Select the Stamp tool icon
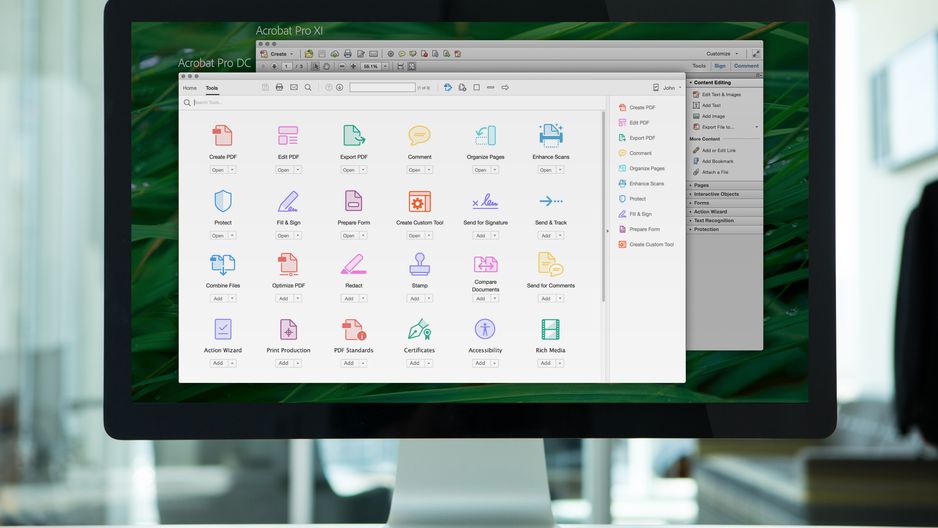 (x=419, y=264)
